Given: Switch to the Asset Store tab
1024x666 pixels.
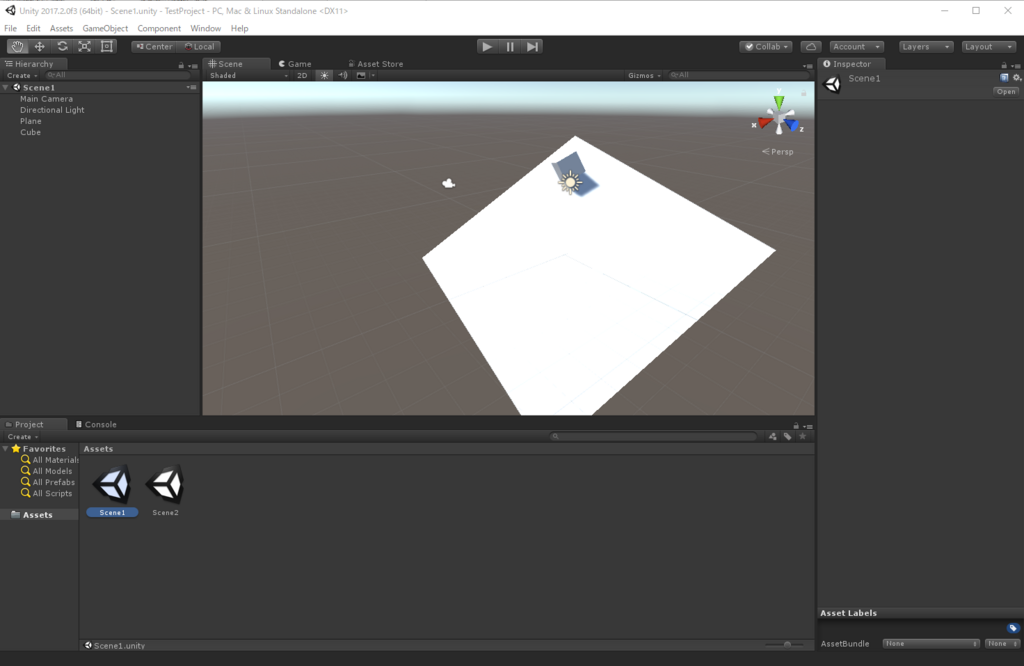Looking at the screenshot, I should (376, 64).
